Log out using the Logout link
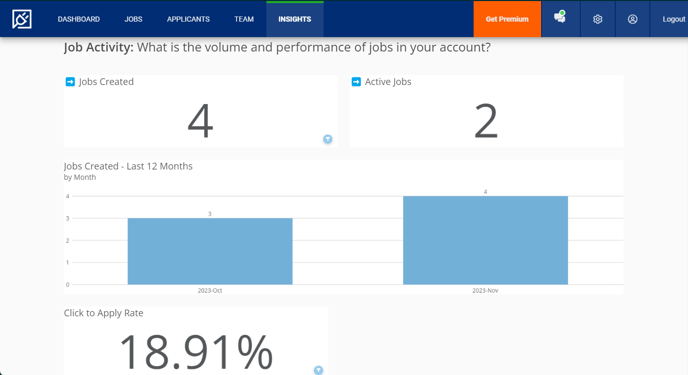 point(674,19)
